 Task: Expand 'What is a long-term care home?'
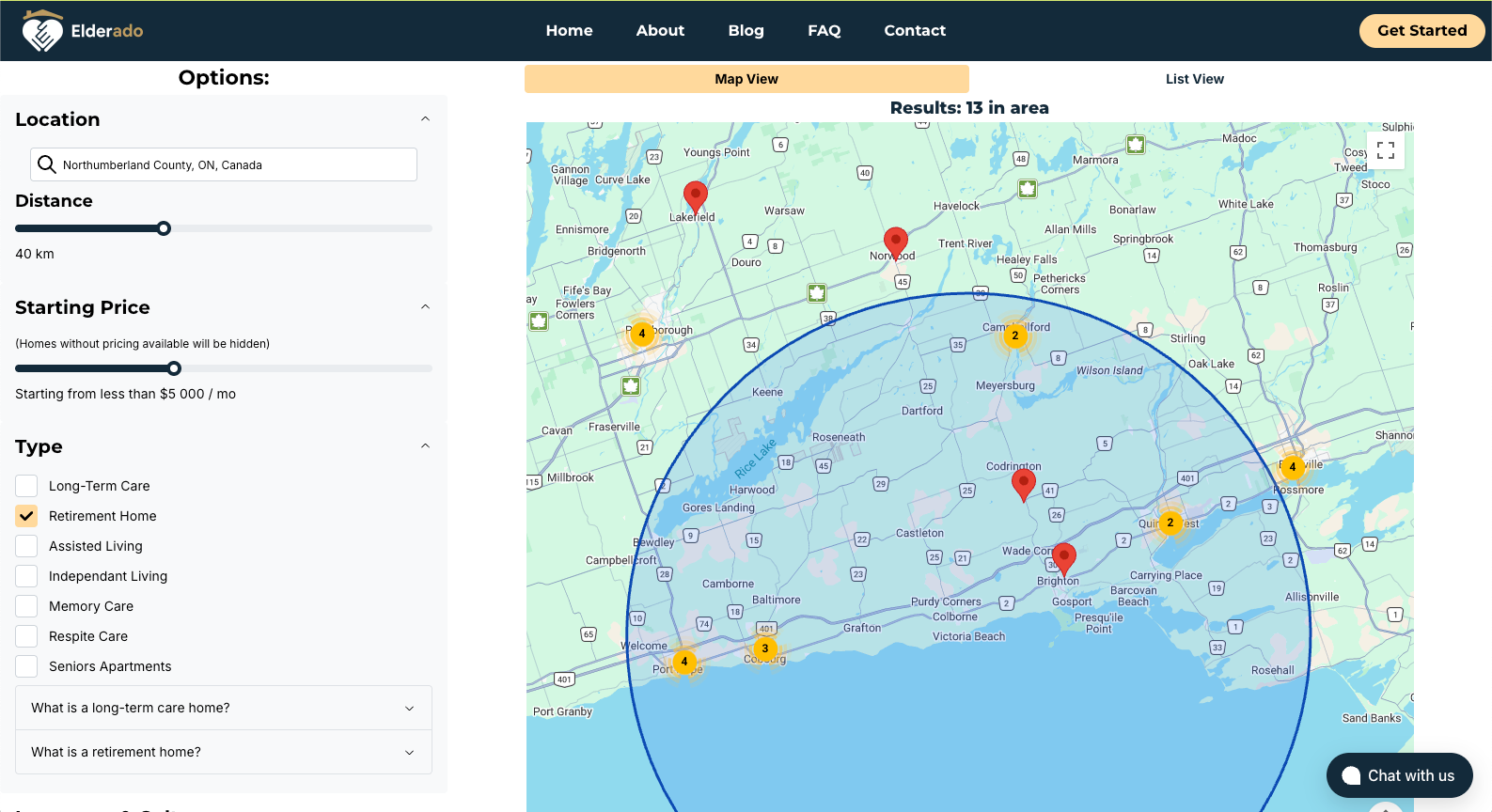[224, 708]
